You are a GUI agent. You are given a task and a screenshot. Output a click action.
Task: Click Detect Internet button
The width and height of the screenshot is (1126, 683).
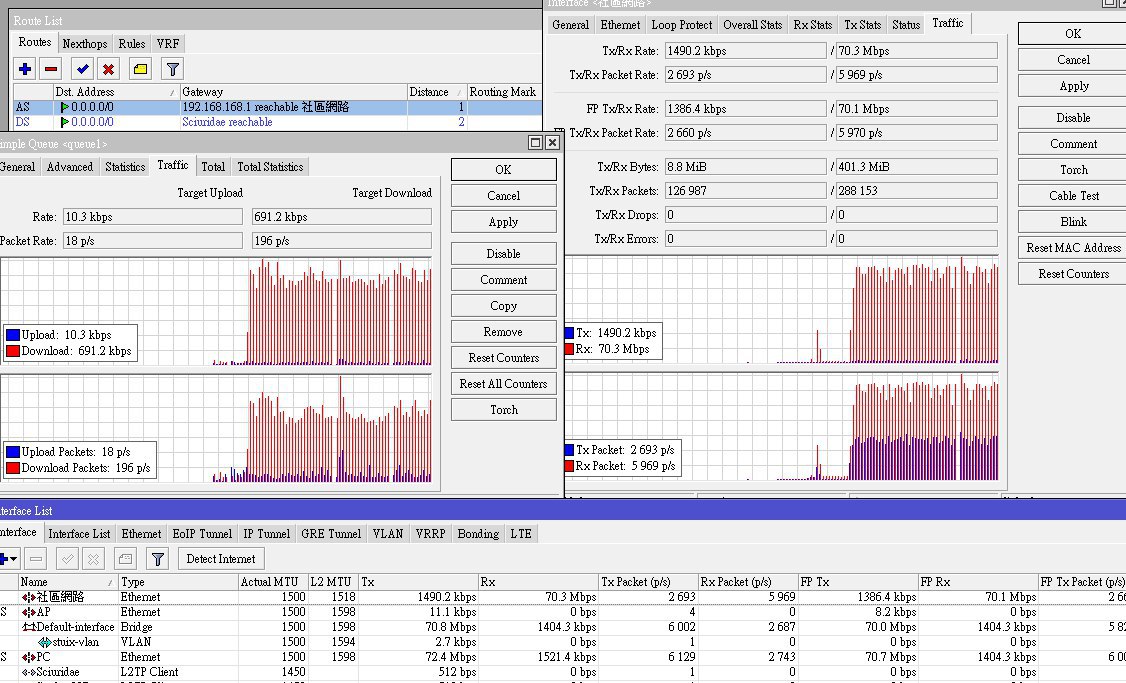pos(220,559)
